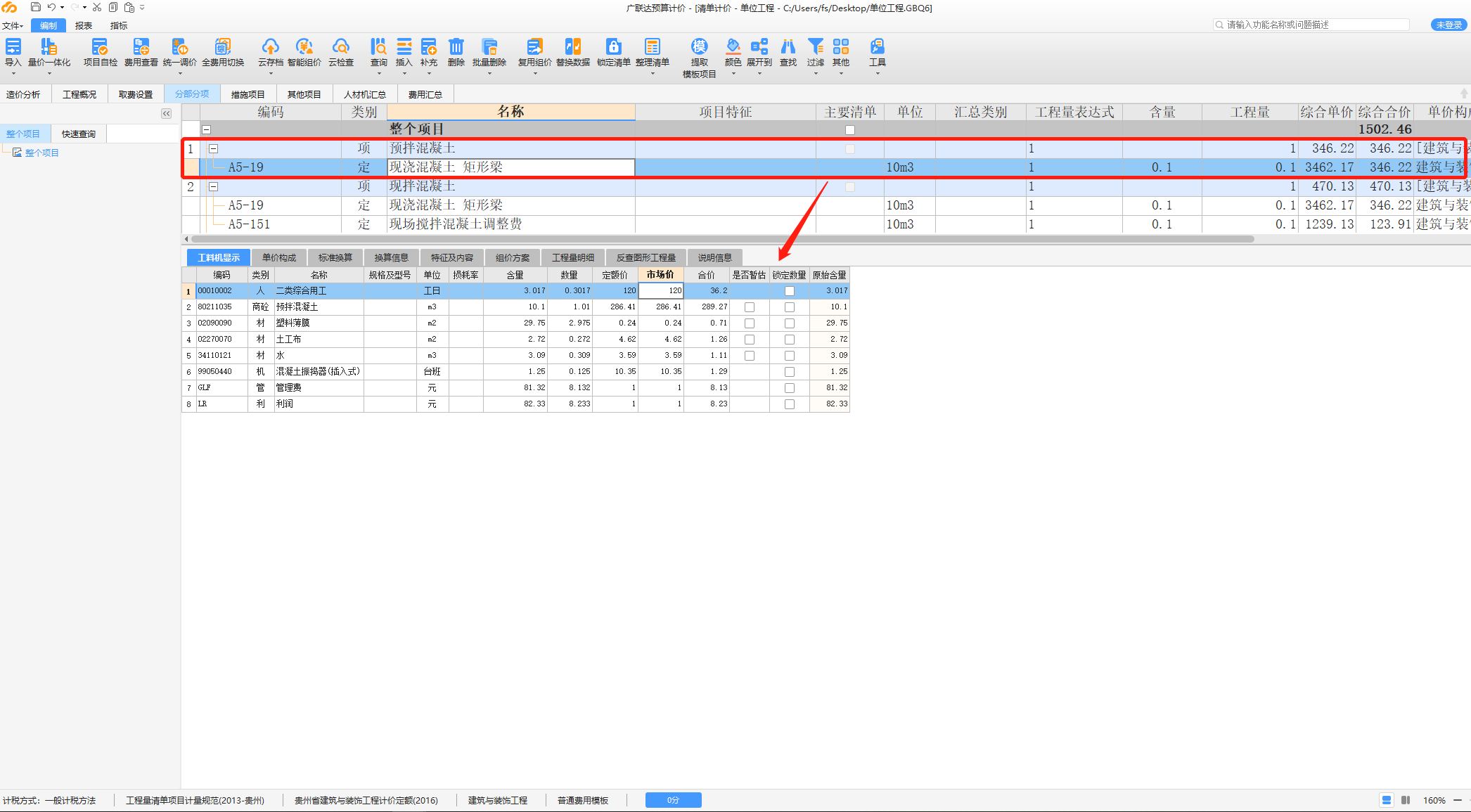
Task: Switch to 单价构成 bottom tab
Action: 279,257
